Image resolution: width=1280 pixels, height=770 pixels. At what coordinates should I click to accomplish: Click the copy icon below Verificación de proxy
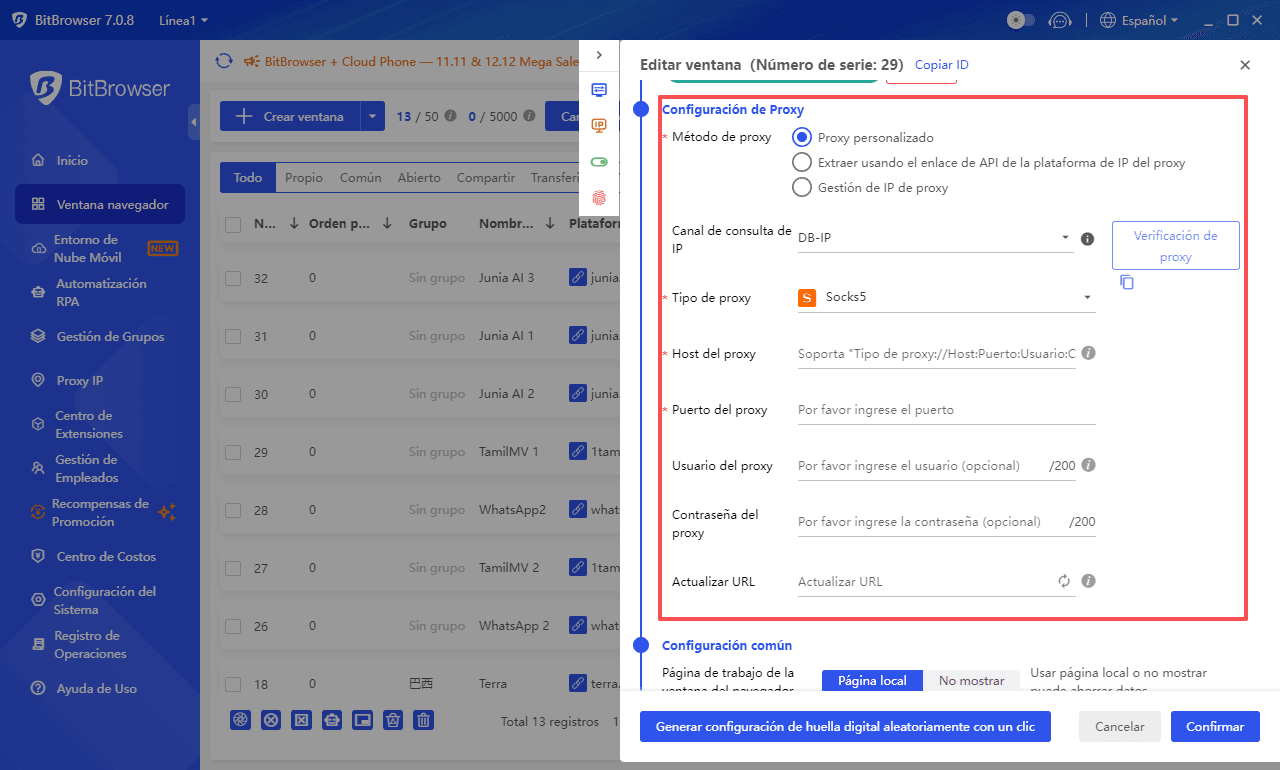tap(1127, 283)
